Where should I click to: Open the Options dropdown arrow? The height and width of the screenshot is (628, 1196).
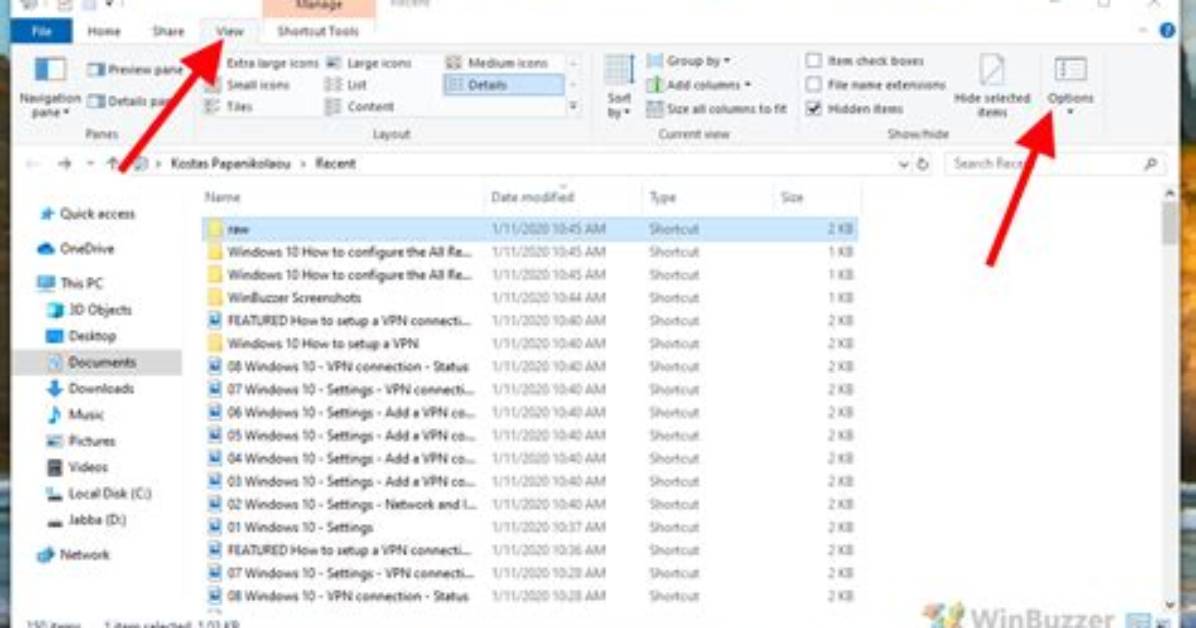(1070, 113)
